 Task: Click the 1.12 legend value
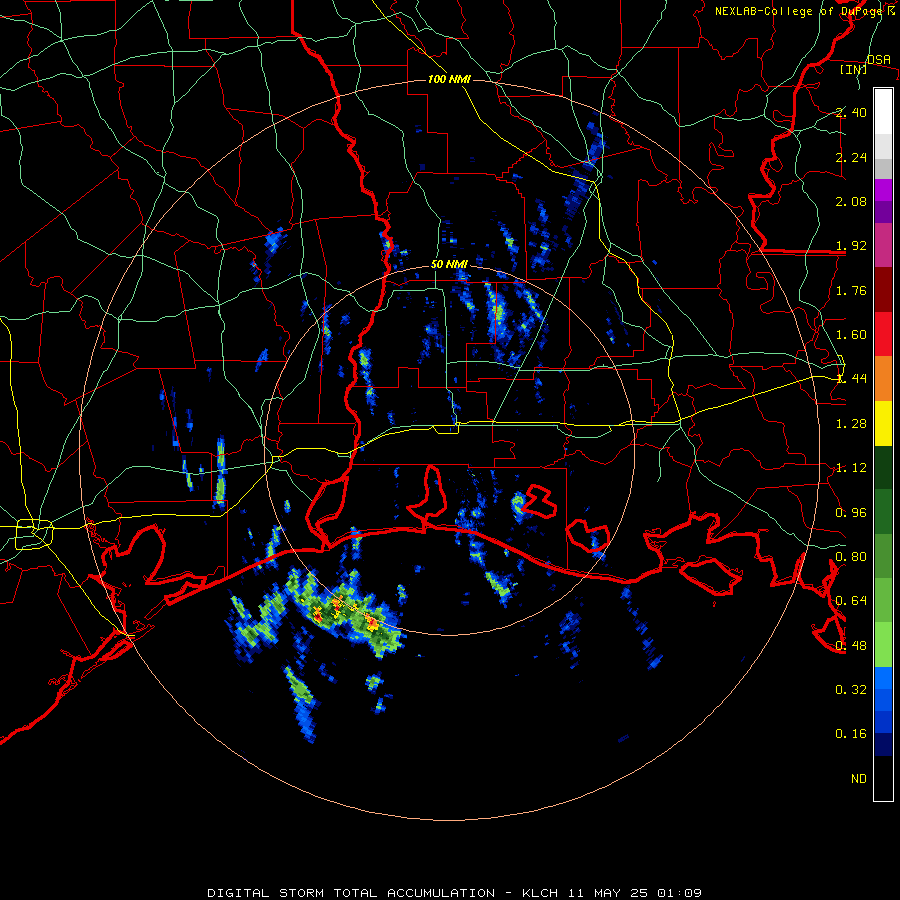[851, 468]
